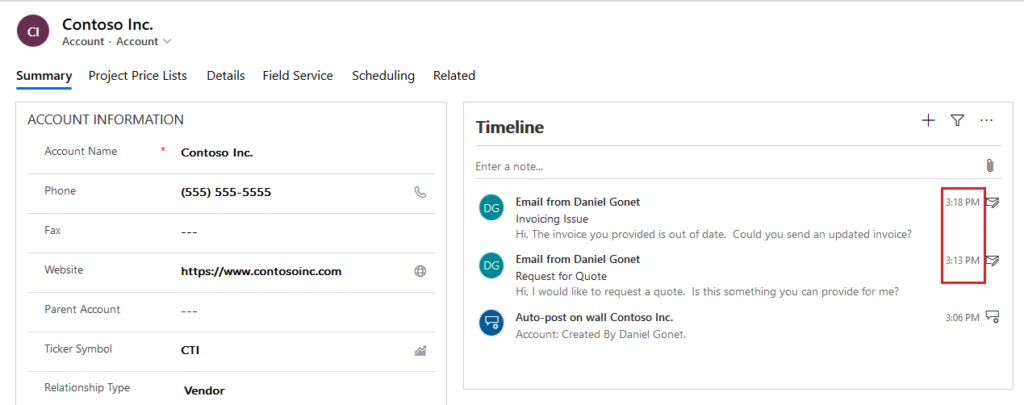Click the Website URL field
The width and height of the screenshot is (1024, 405).
261,271
